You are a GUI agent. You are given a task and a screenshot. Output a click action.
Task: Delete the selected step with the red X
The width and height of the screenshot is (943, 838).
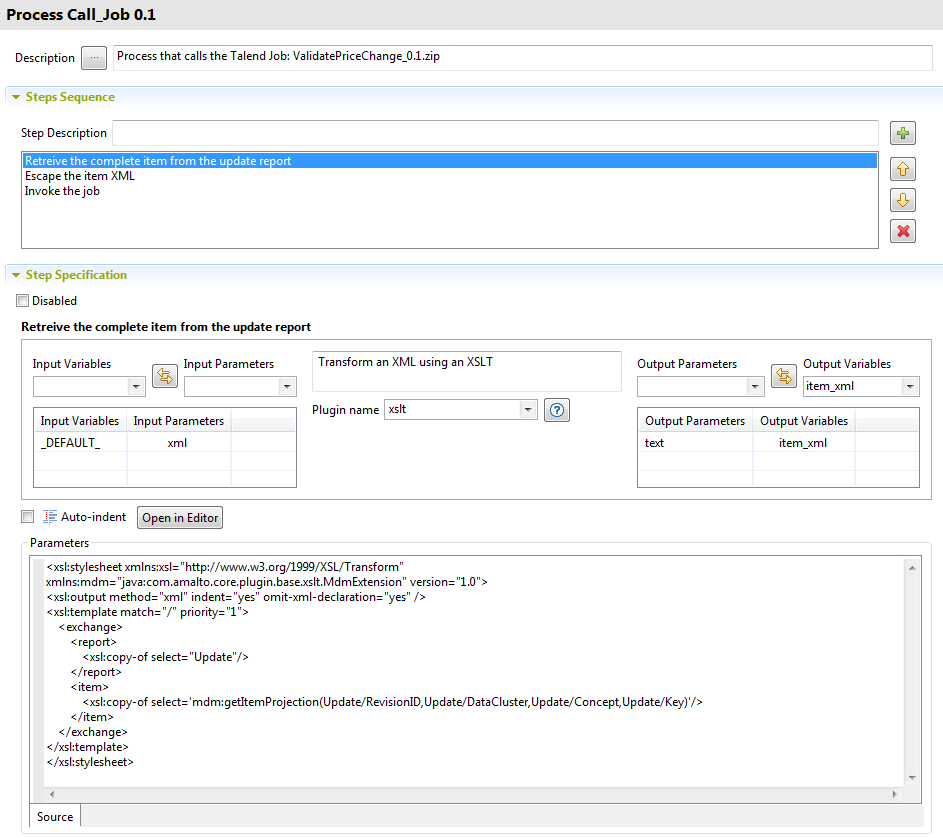tap(903, 232)
